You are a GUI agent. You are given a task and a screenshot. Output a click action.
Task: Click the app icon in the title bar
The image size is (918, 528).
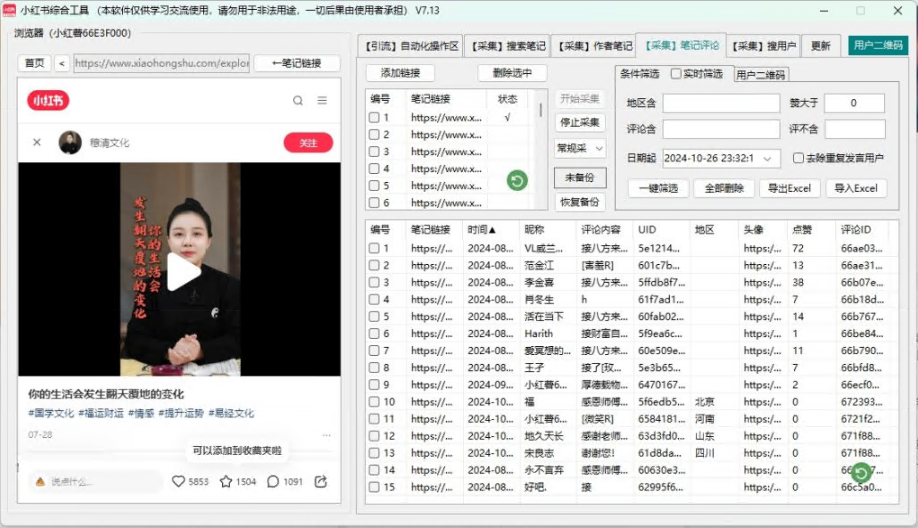pos(9,10)
